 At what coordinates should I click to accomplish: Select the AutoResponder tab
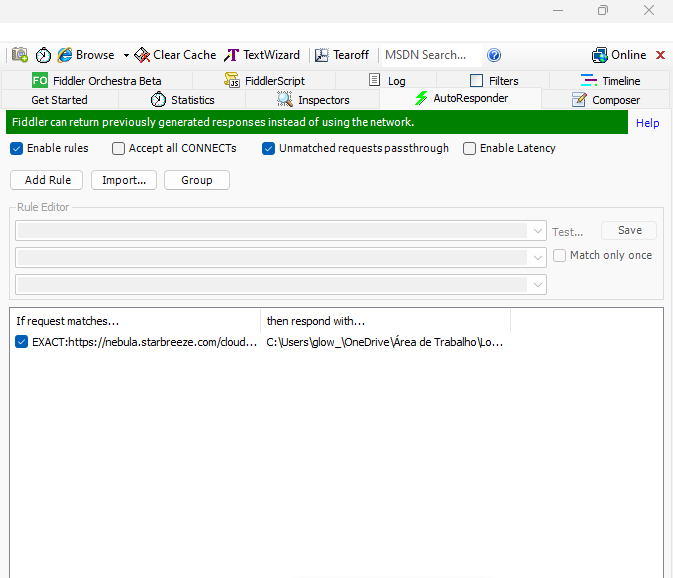click(461, 98)
